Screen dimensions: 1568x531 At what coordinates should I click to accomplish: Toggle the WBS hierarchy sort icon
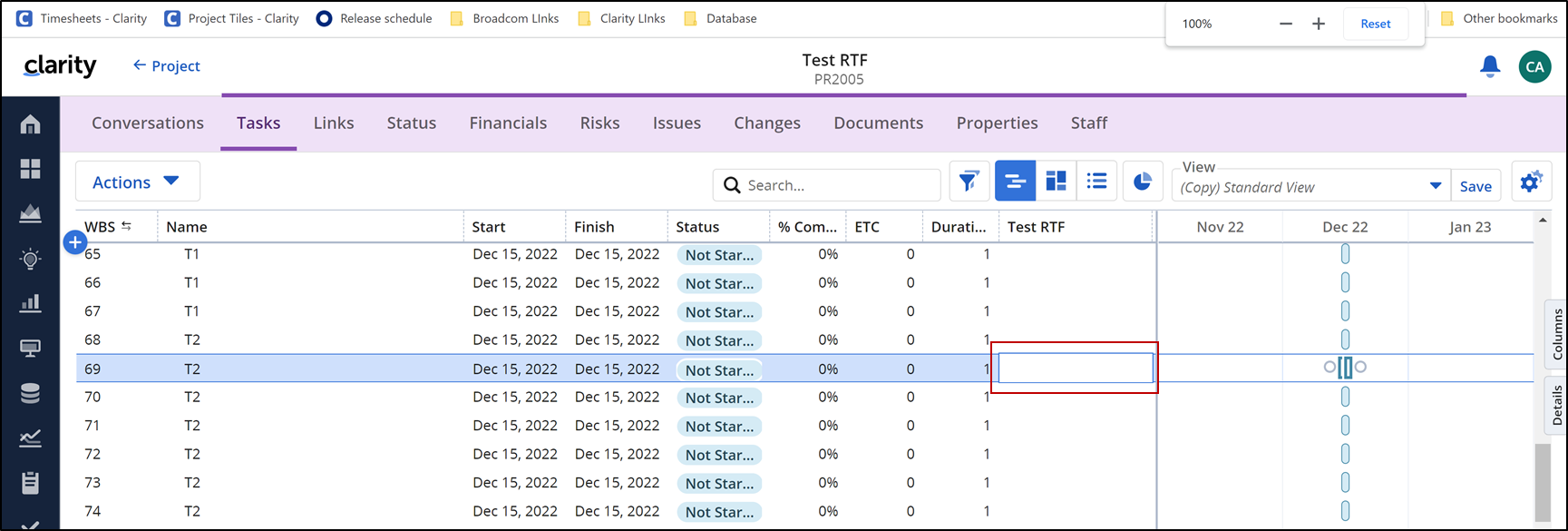(x=126, y=226)
